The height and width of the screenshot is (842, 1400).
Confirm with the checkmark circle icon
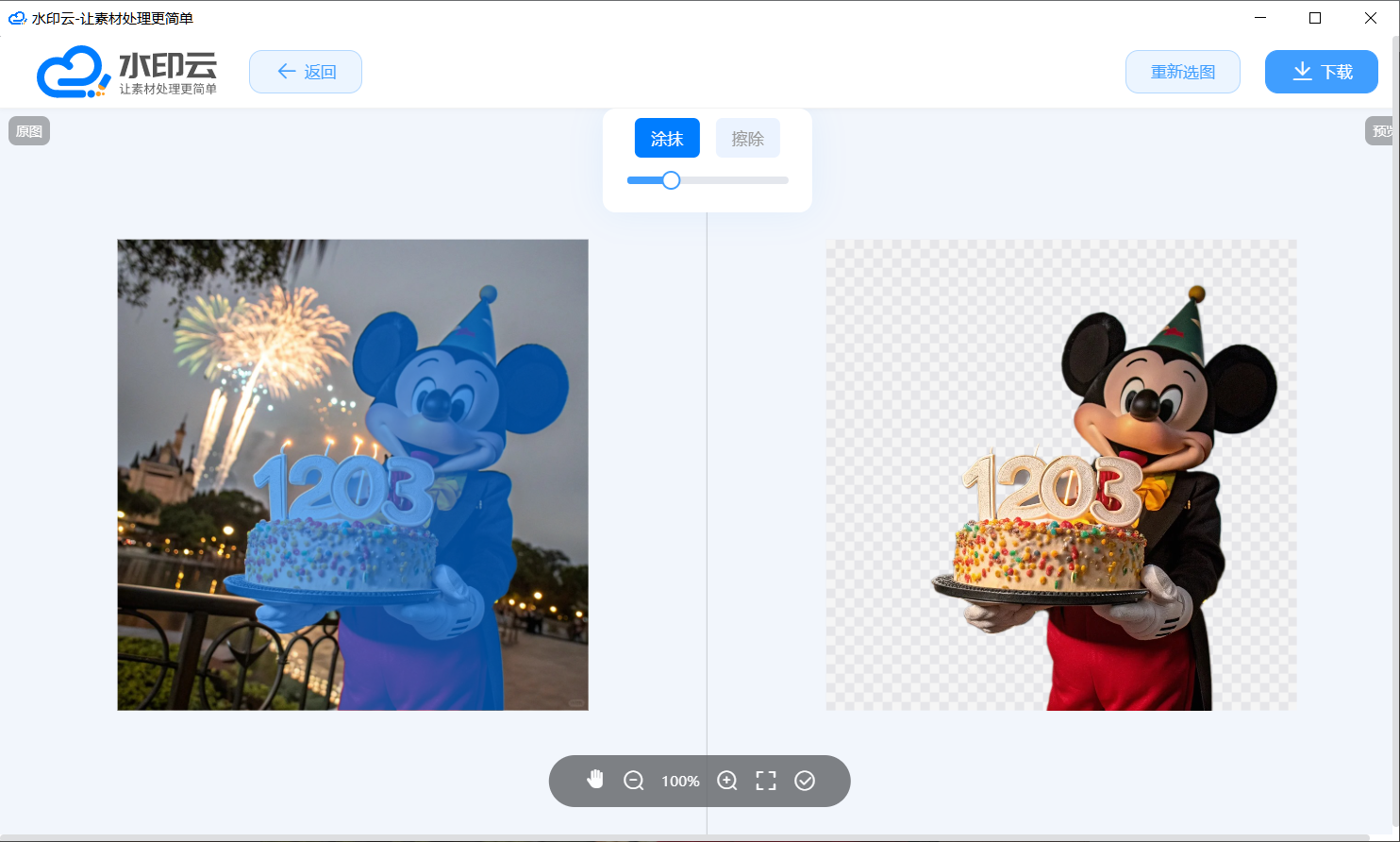tap(805, 781)
